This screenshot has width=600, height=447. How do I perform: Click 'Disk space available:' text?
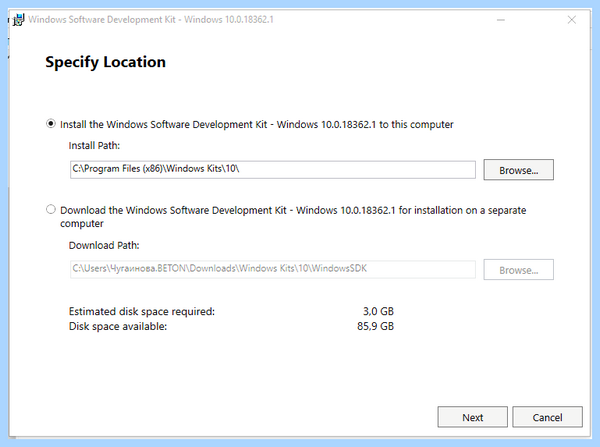(118, 326)
